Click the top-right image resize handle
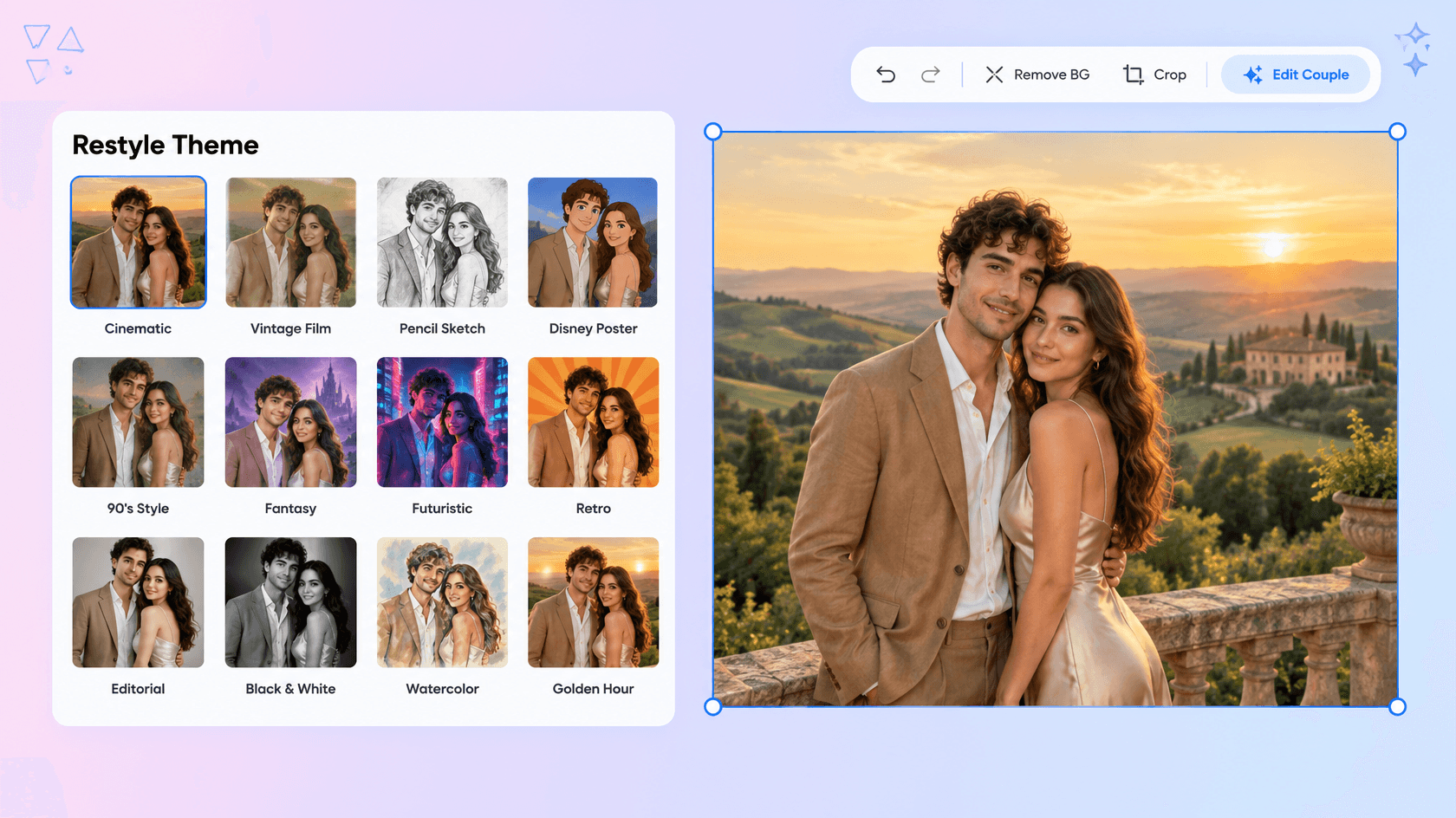Screen dimensions: 1456x818 [1397, 132]
